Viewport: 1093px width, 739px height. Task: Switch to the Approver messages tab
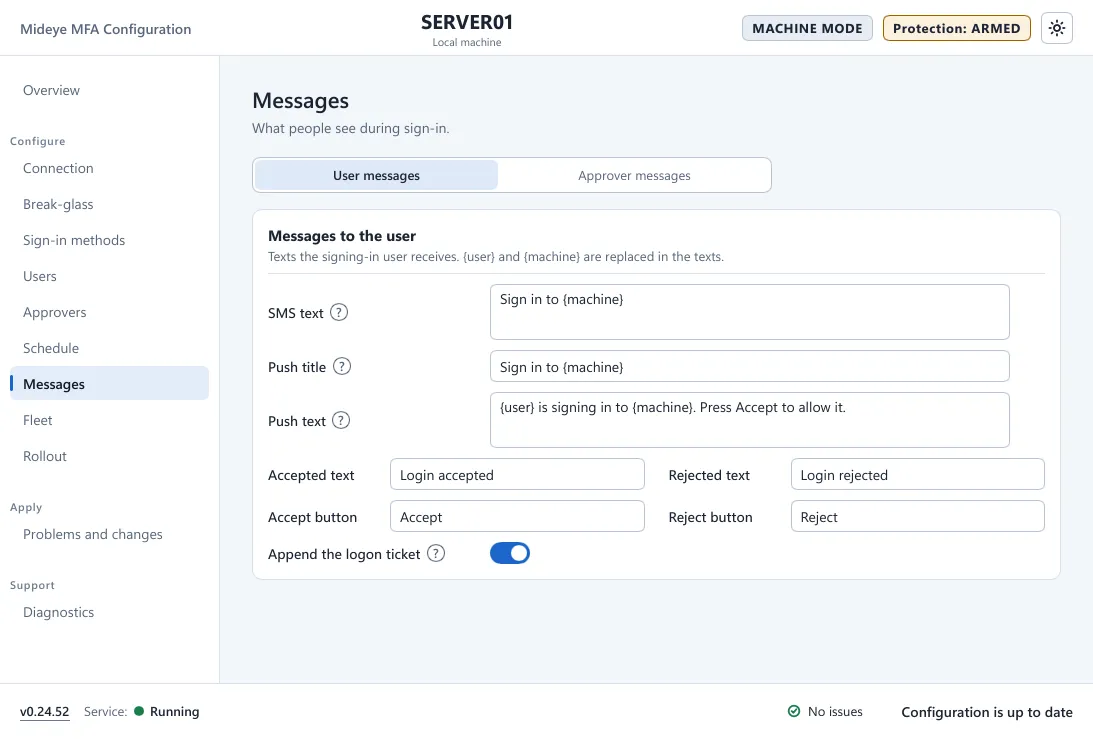[x=634, y=175]
